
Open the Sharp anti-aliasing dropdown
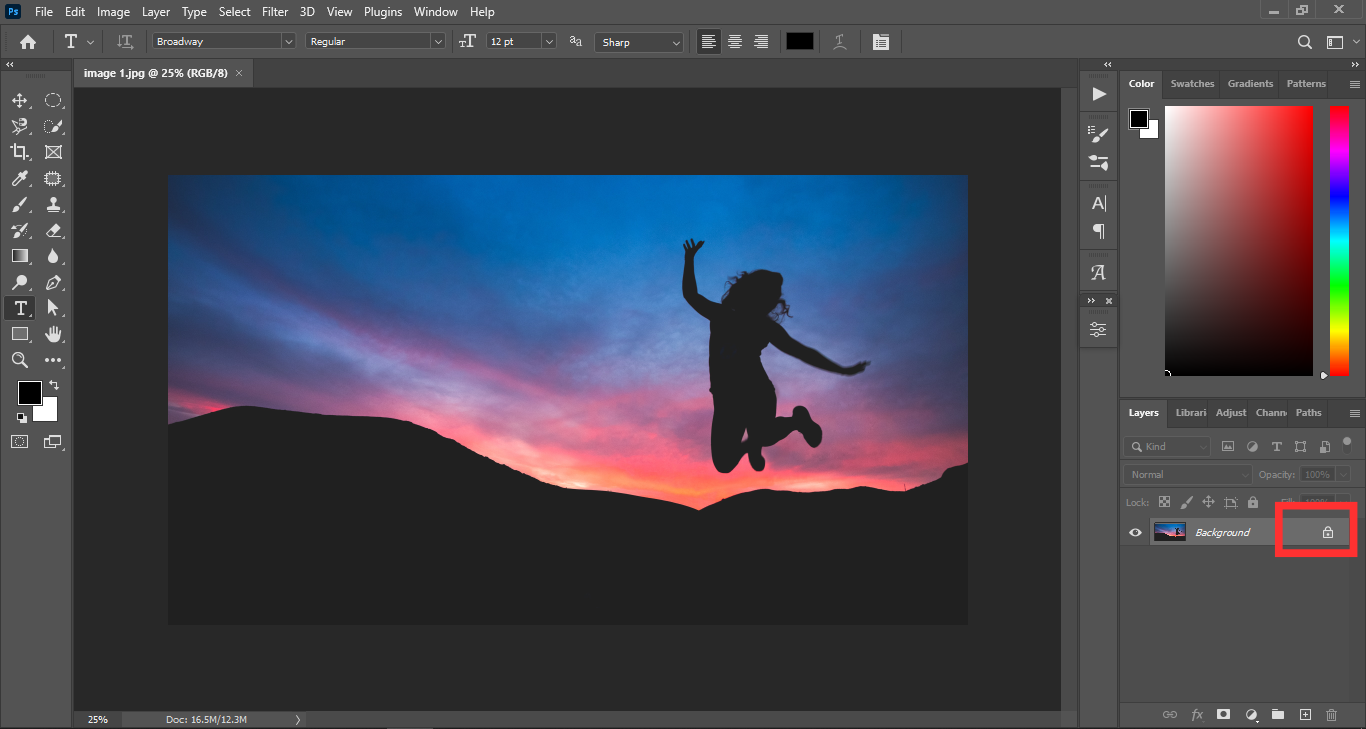click(x=639, y=42)
